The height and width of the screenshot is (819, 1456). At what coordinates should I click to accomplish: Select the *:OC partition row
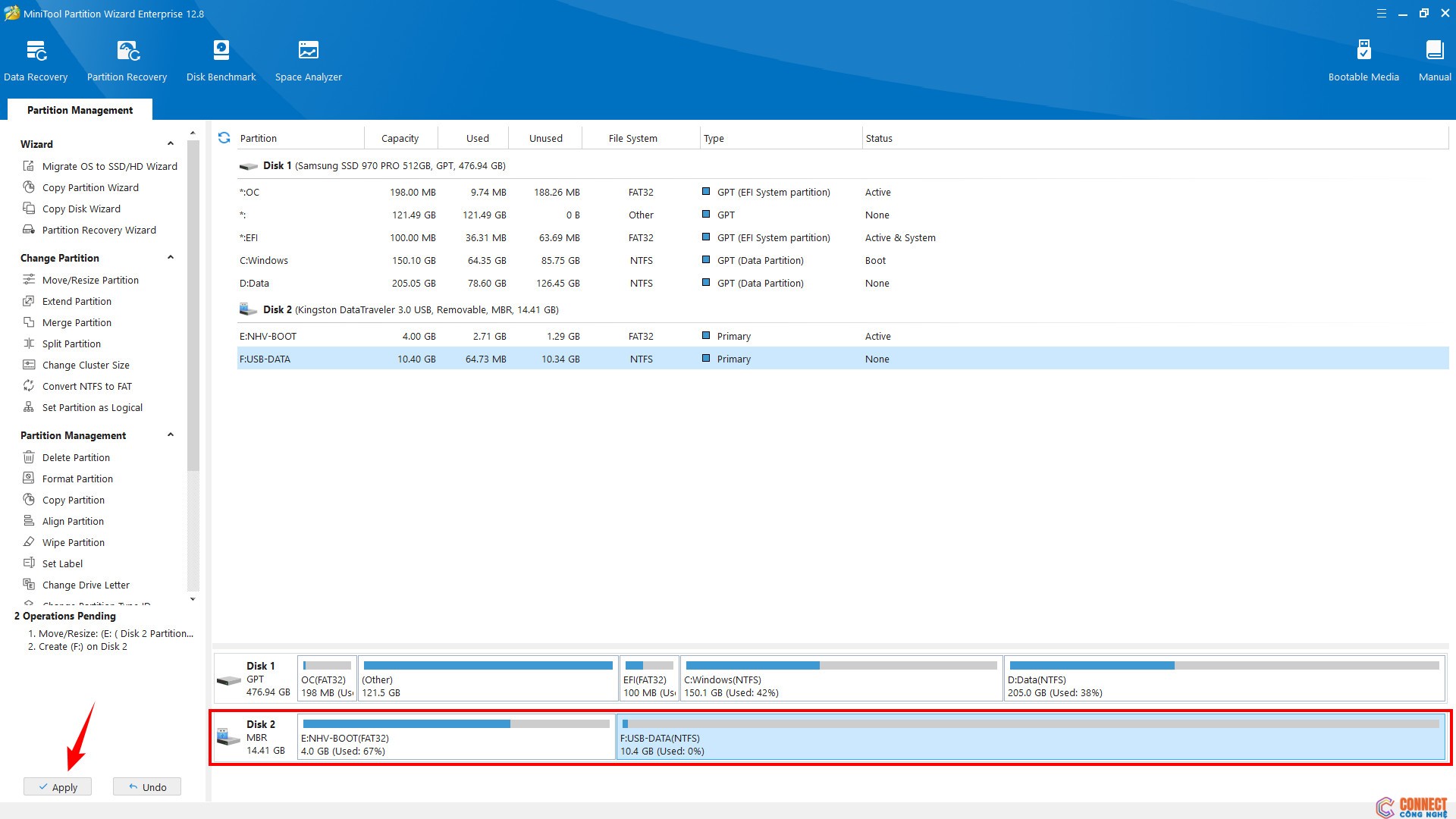843,192
